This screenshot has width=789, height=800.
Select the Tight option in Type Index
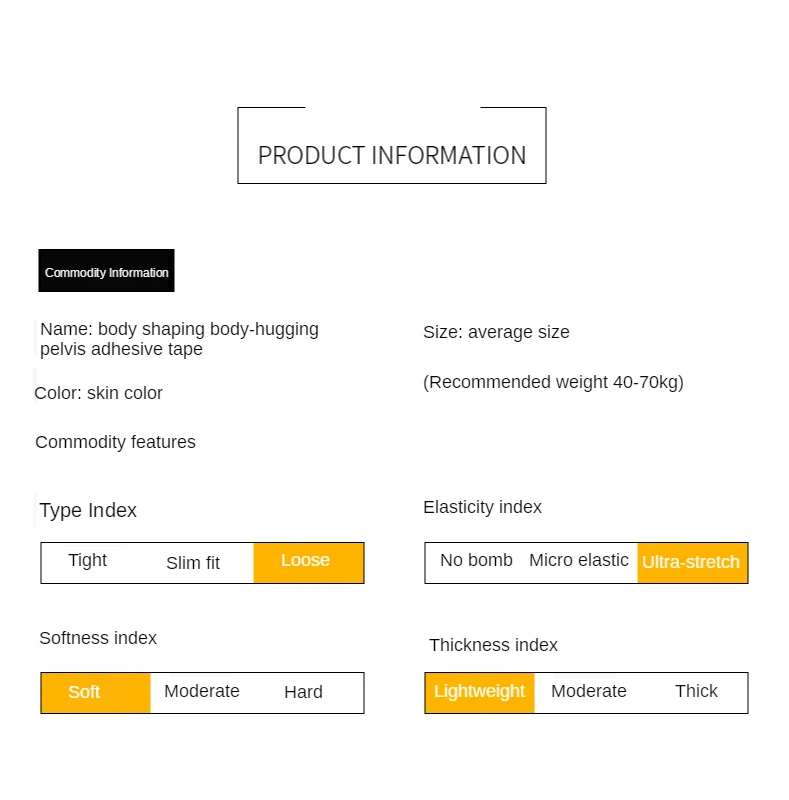click(88, 561)
